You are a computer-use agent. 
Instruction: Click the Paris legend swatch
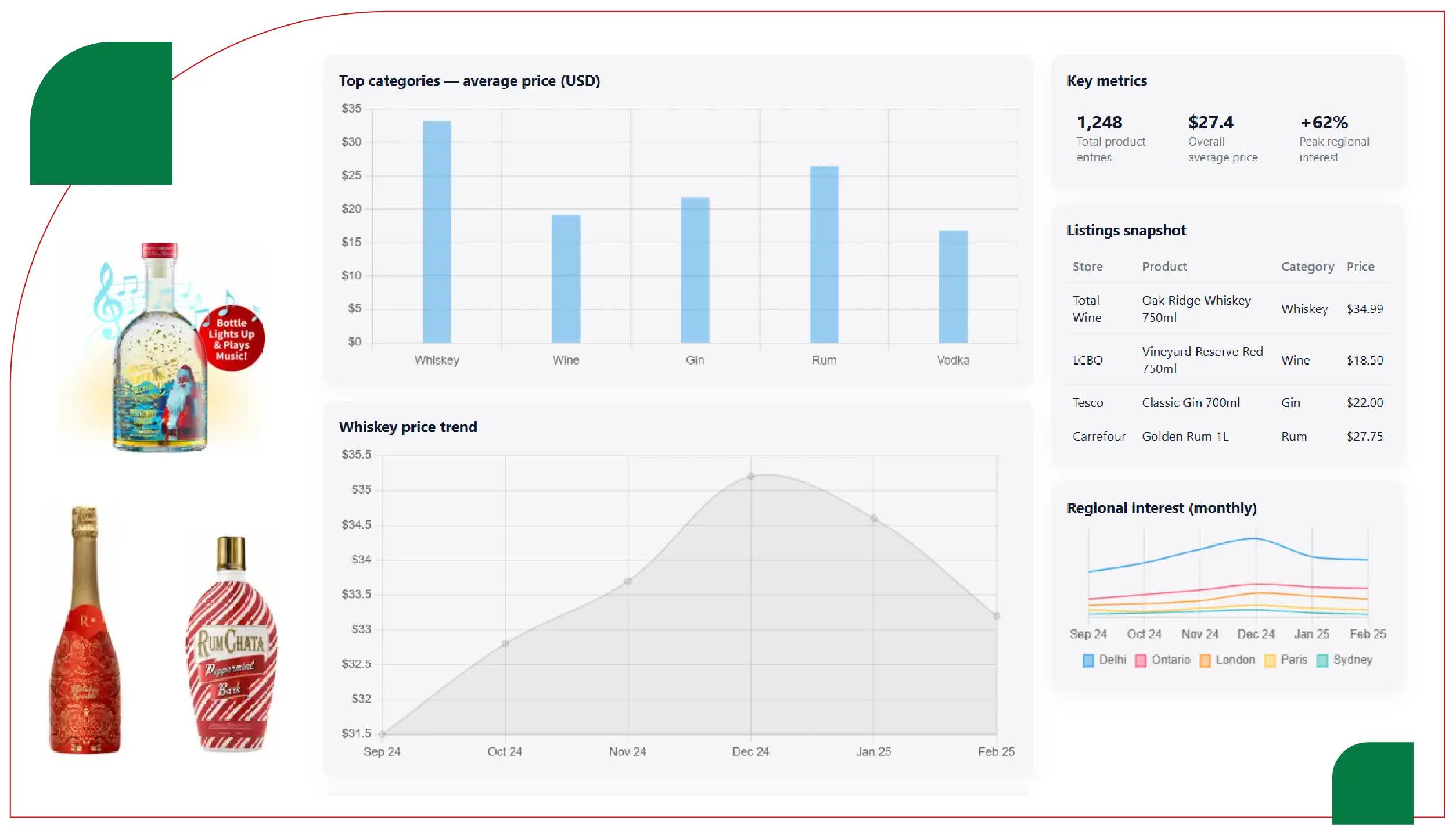(1270, 661)
